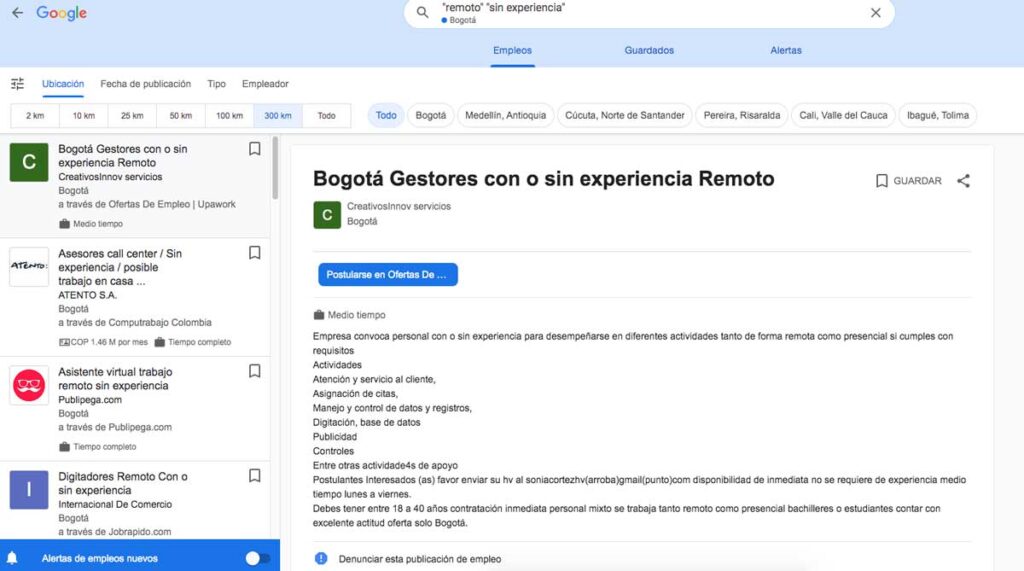Expand the Tipo filter
Image resolution: width=1024 pixels, height=571 pixels.
(x=217, y=84)
